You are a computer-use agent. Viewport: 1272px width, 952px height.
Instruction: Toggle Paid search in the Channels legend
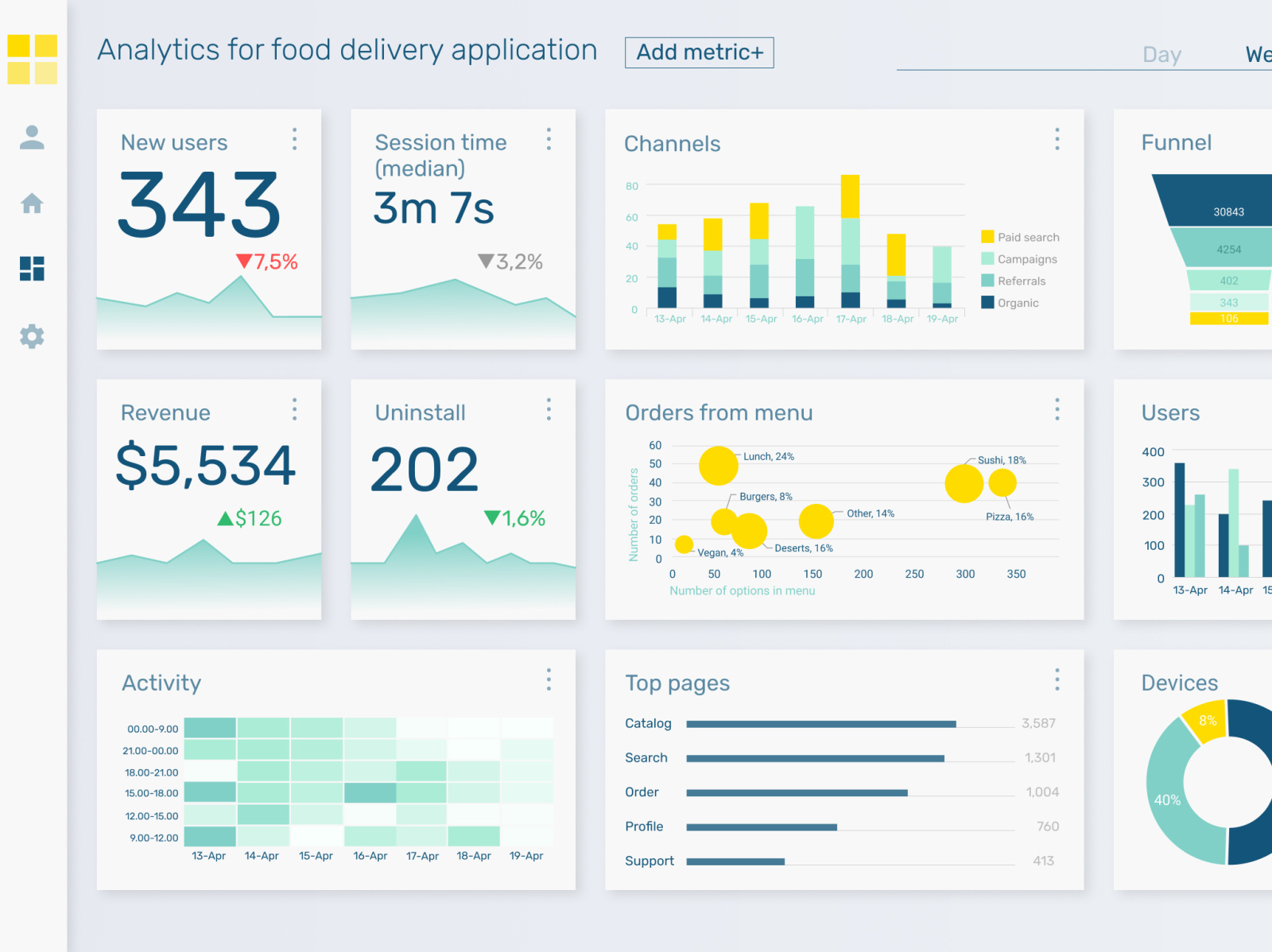[1023, 237]
